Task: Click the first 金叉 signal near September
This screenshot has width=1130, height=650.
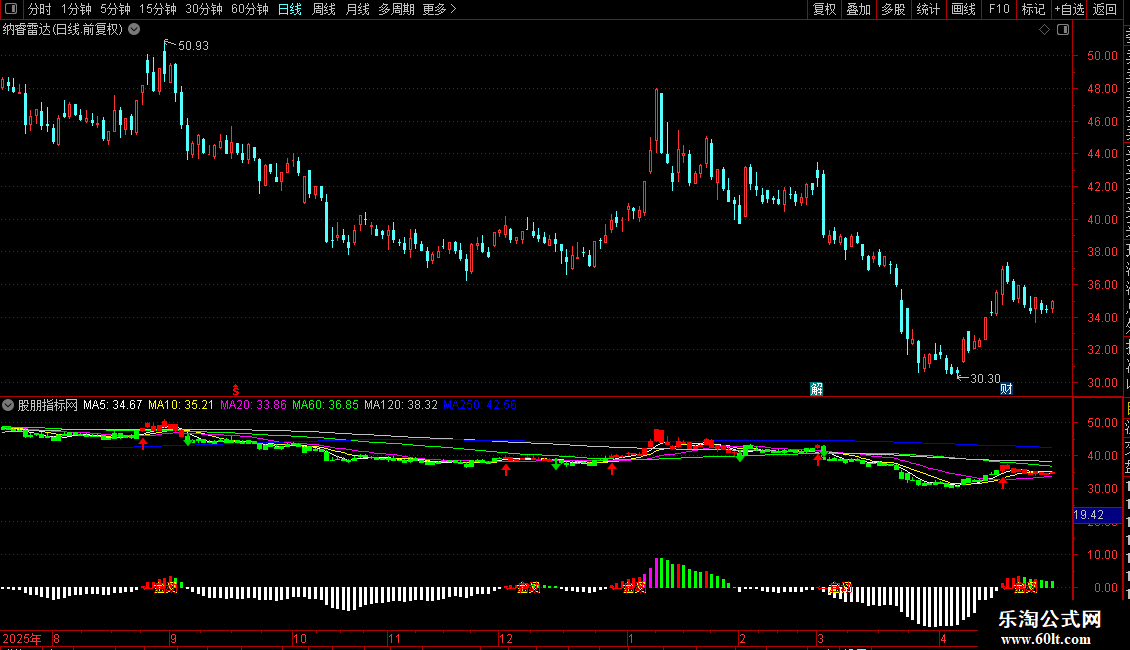Action: click(x=165, y=588)
